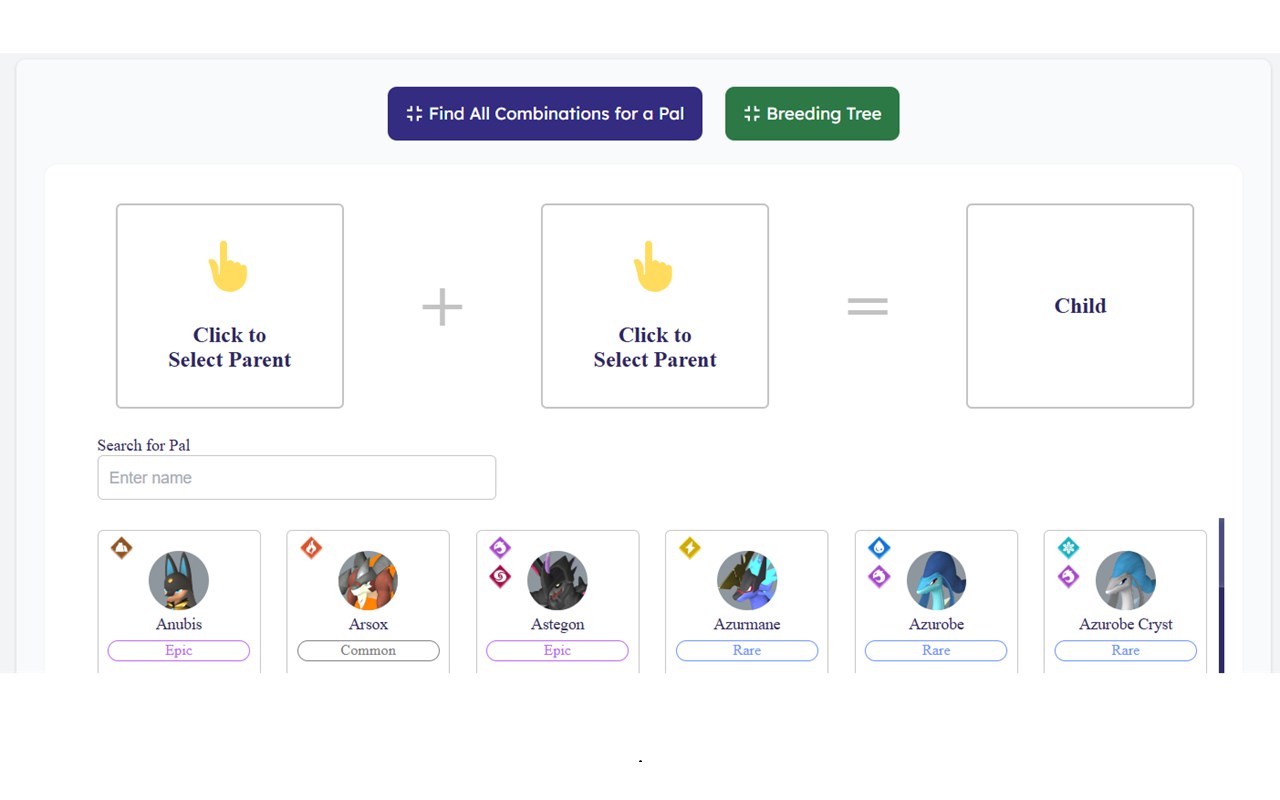Click Astegon dark element icon
The width and height of the screenshot is (1280, 800).
500,577
